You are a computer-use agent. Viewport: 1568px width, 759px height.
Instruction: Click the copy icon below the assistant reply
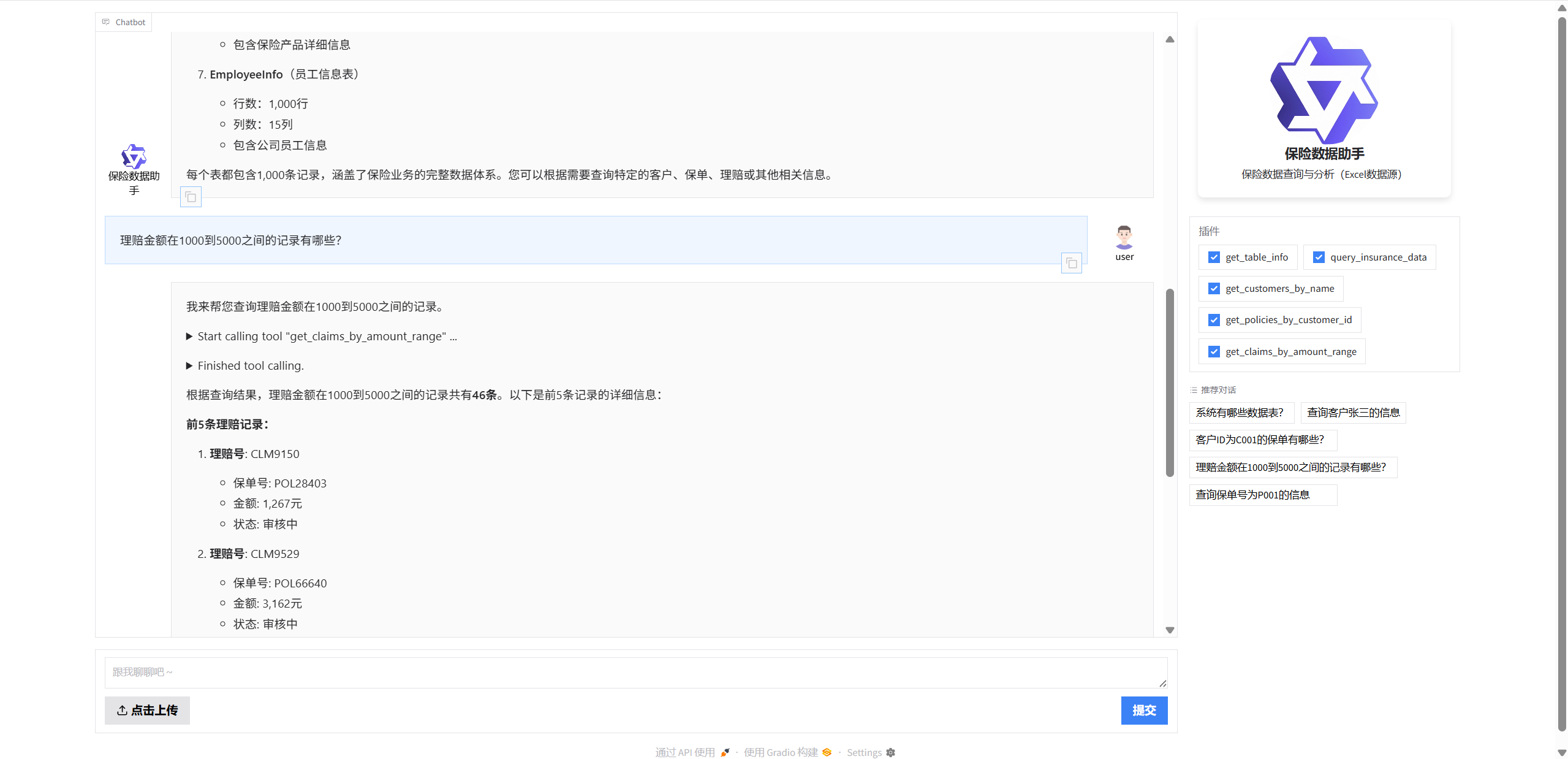190,197
